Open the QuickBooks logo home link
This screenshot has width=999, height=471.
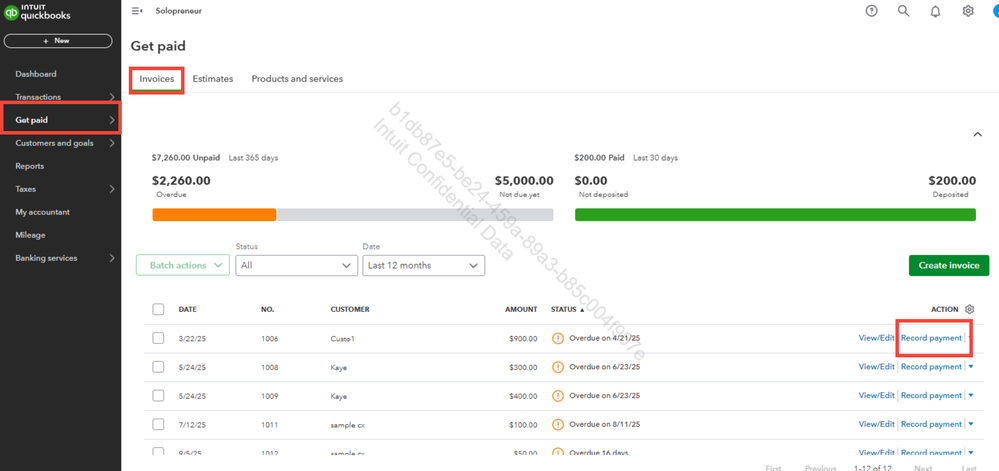pos(38,12)
